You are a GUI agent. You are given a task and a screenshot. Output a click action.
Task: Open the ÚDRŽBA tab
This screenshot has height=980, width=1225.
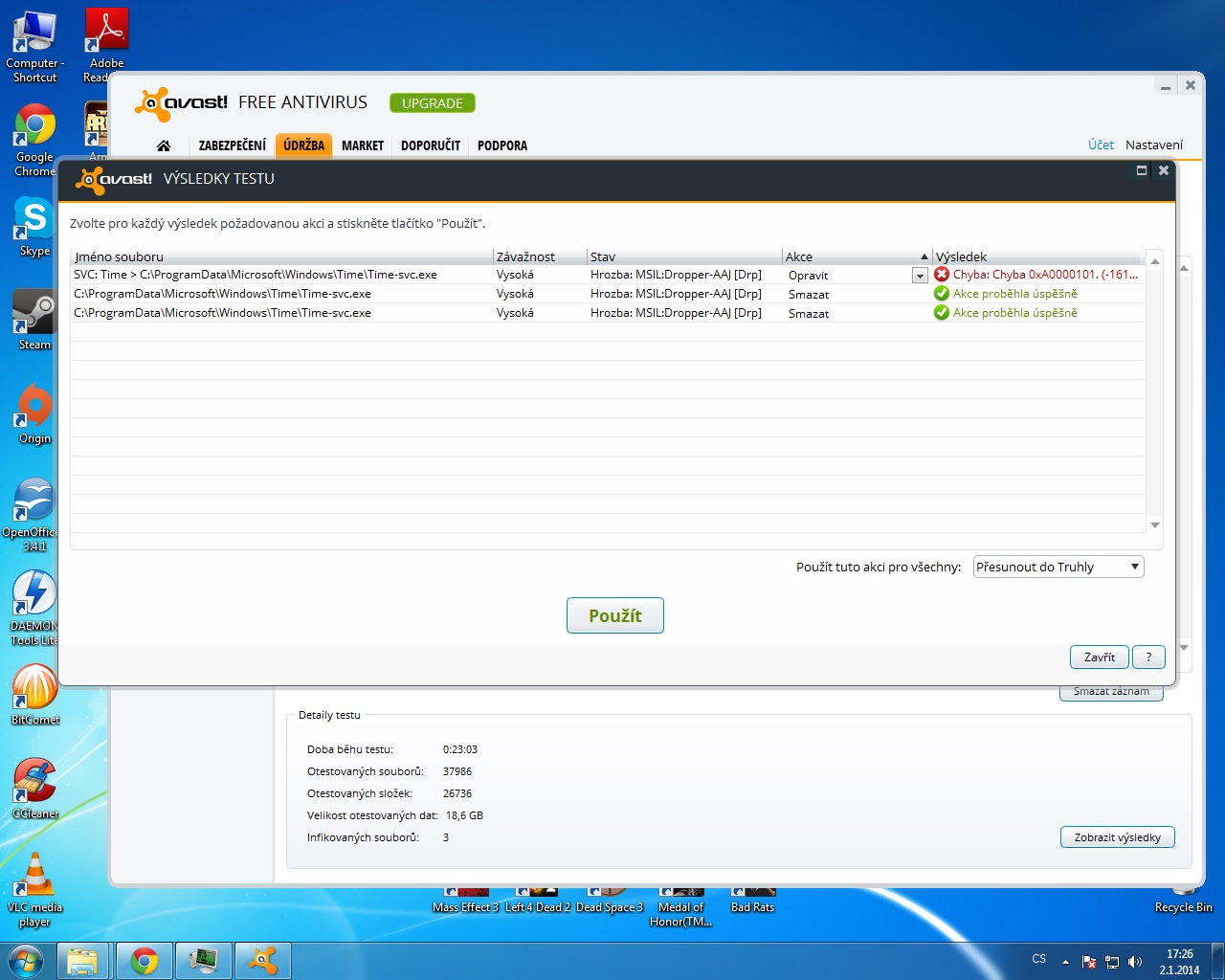pyautogui.click(x=303, y=145)
